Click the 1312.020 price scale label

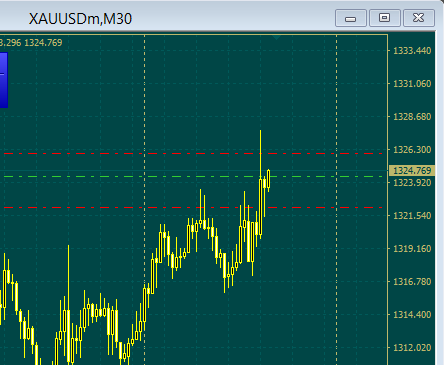coord(412,348)
